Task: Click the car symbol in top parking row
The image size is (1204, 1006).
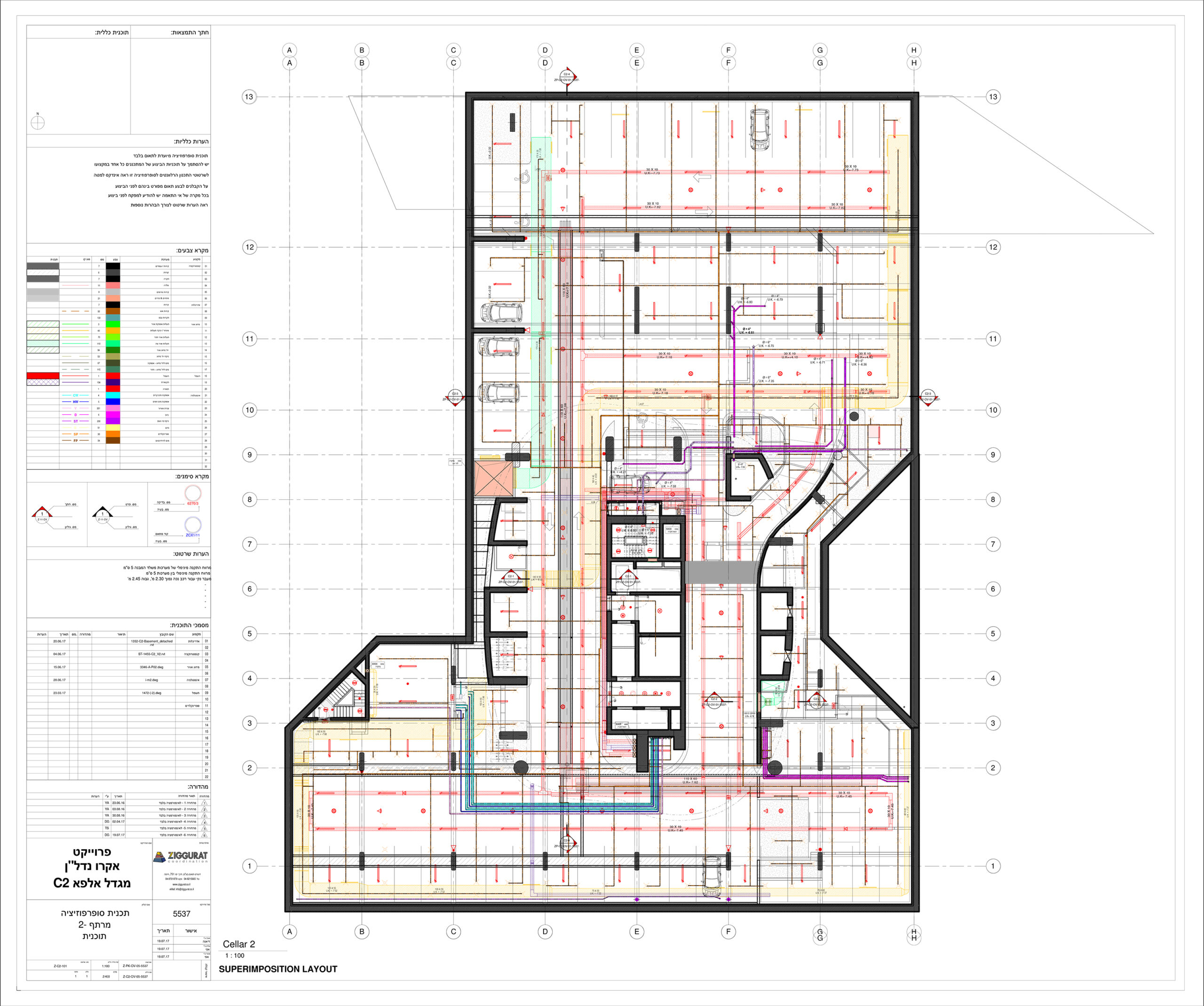Action: (x=760, y=129)
